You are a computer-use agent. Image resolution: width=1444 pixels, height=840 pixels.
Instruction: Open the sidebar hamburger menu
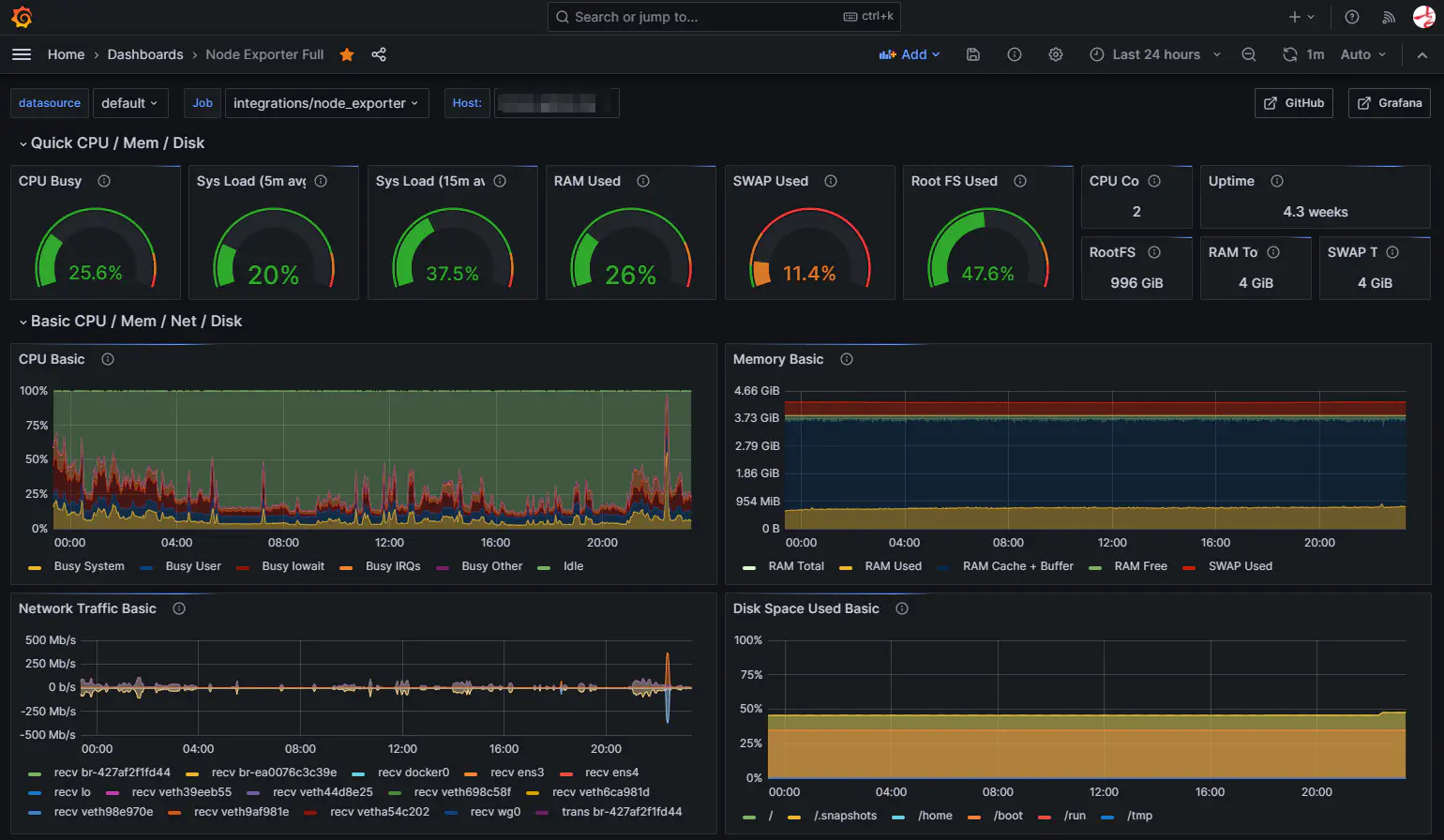tap(22, 54)
